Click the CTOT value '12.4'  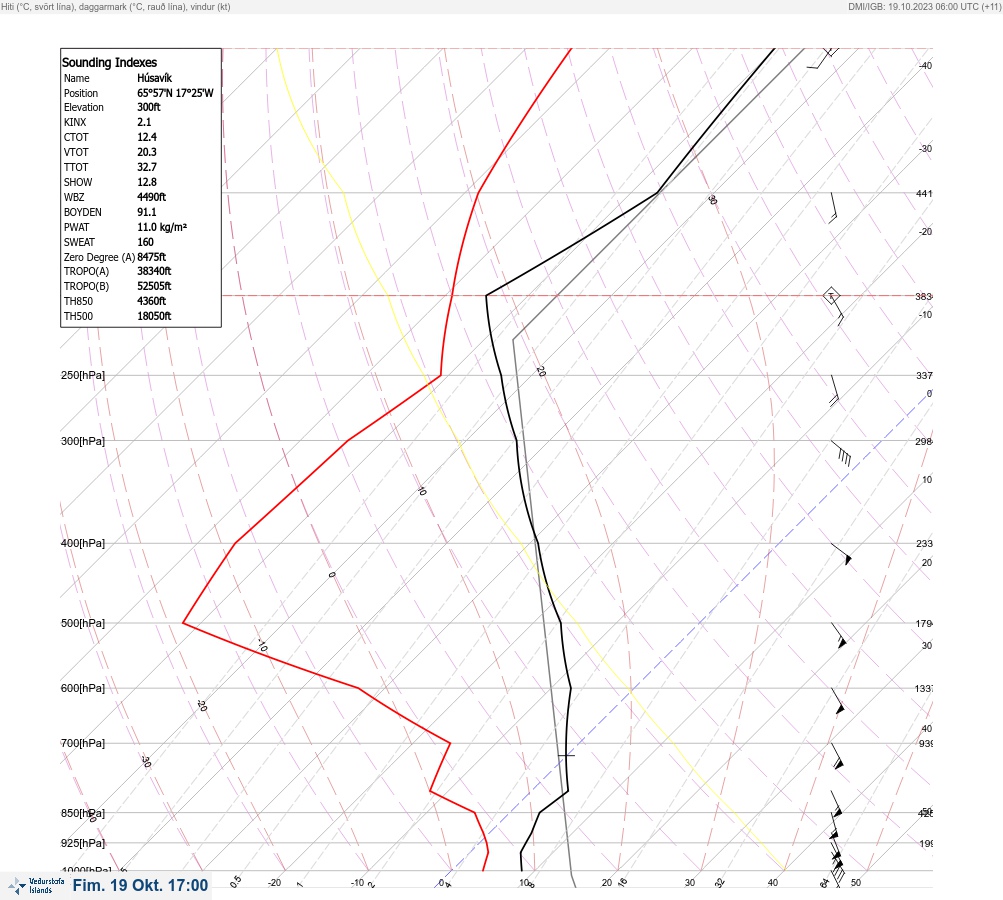146,137
